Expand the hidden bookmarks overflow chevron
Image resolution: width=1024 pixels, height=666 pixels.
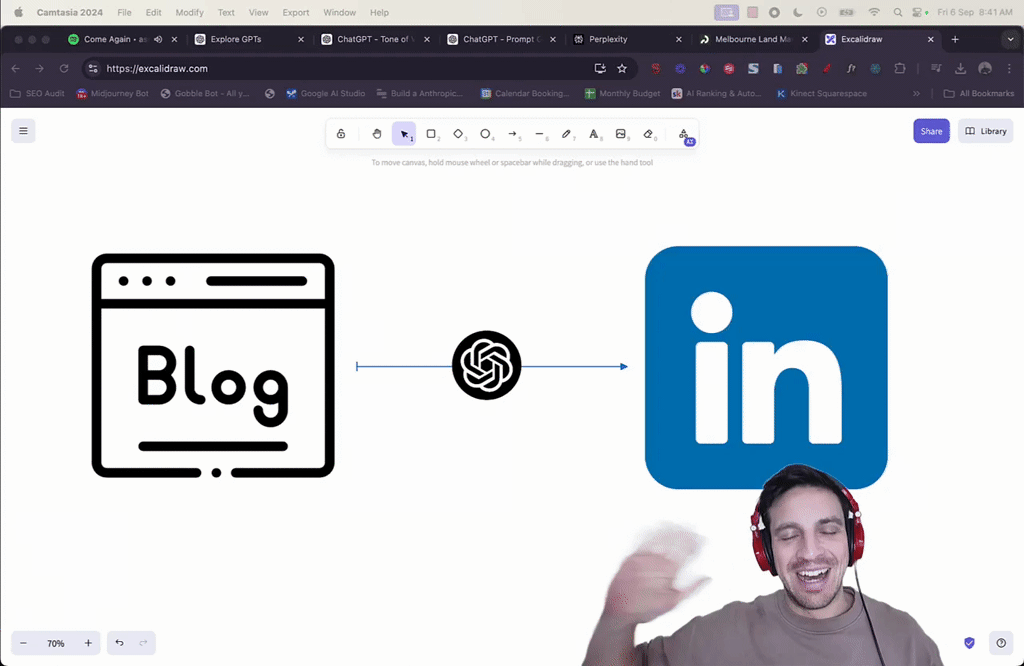pyautogui.click(x=916, y=93)
